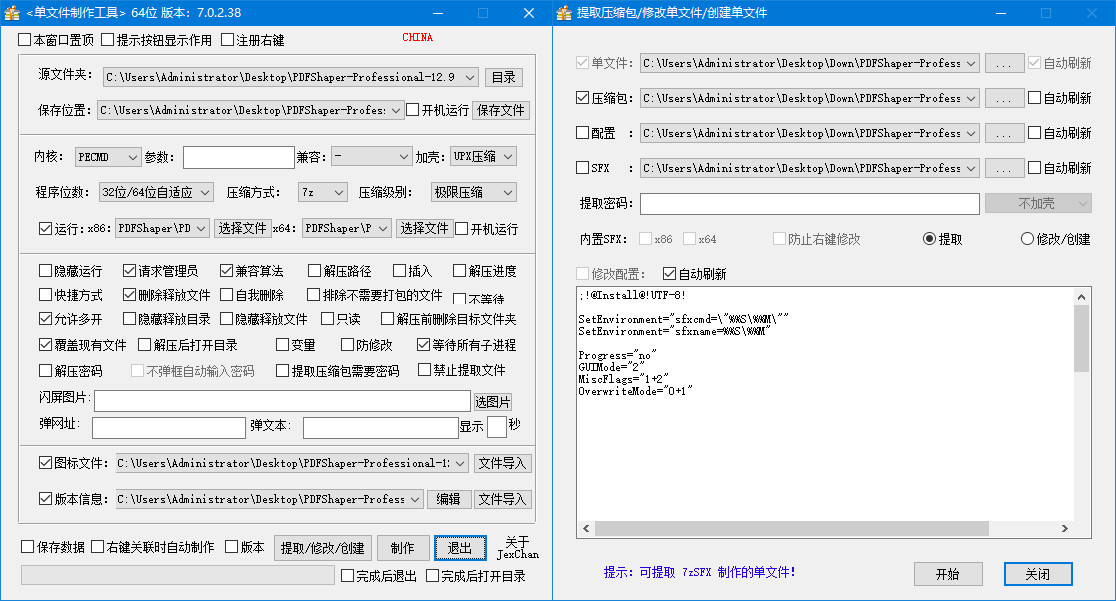Click 选择文件 button for x86
The height and width of the screenshot is (601, 1116).
242,229
